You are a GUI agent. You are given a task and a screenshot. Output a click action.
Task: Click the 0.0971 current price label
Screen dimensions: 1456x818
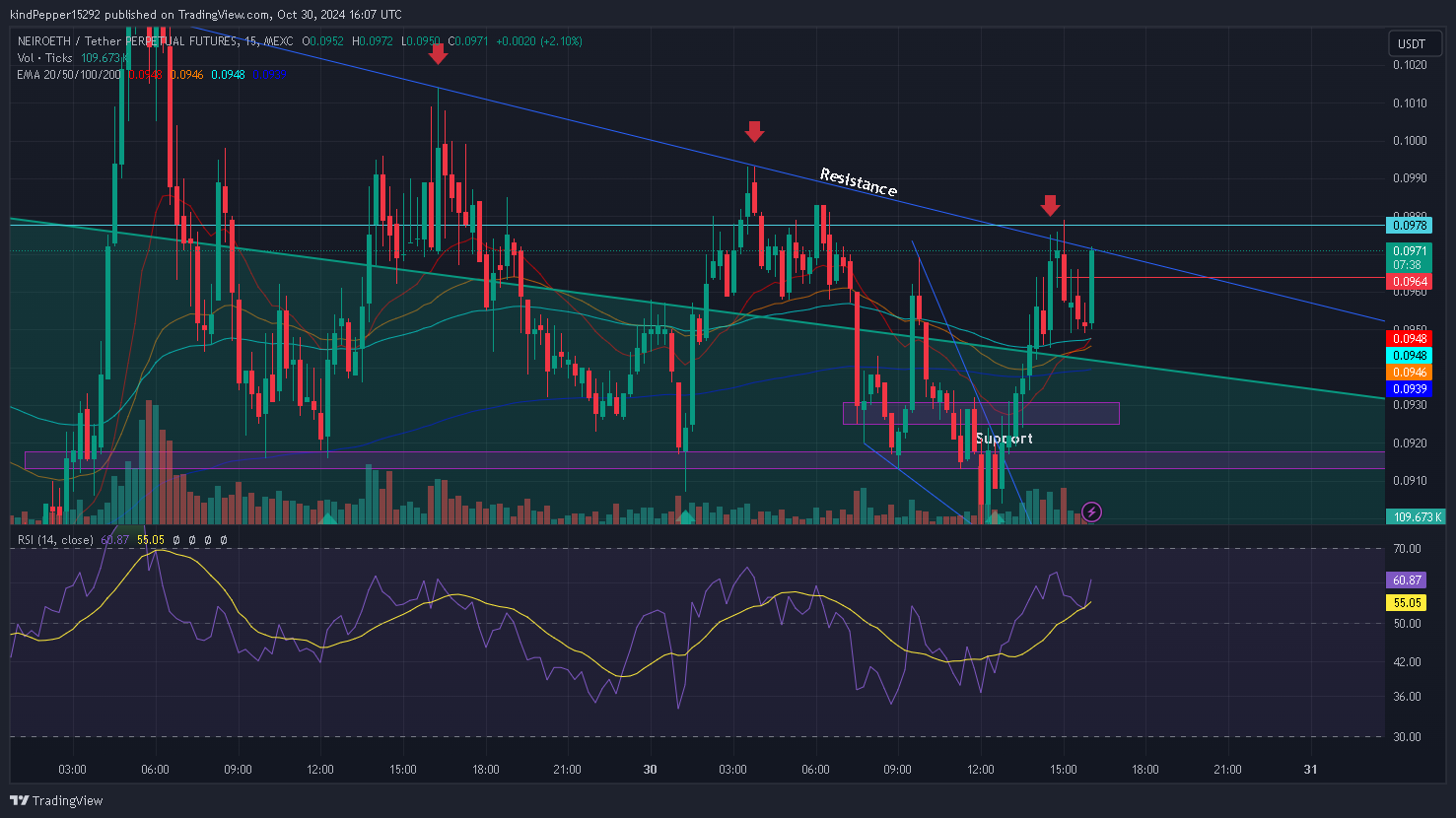pyautogui.click(x=1411, y=251)
